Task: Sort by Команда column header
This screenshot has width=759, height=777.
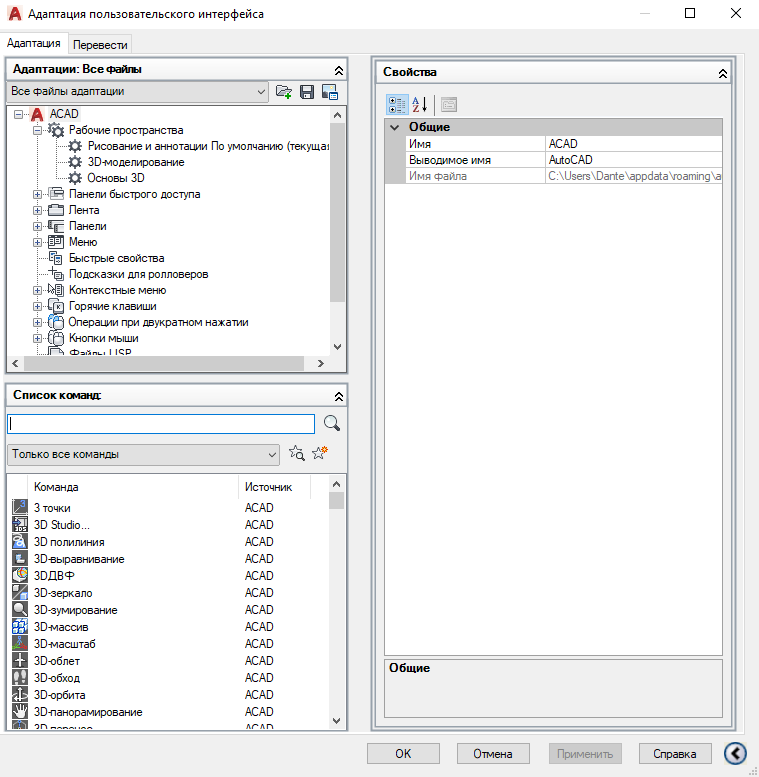Action: tap(133, 487)
